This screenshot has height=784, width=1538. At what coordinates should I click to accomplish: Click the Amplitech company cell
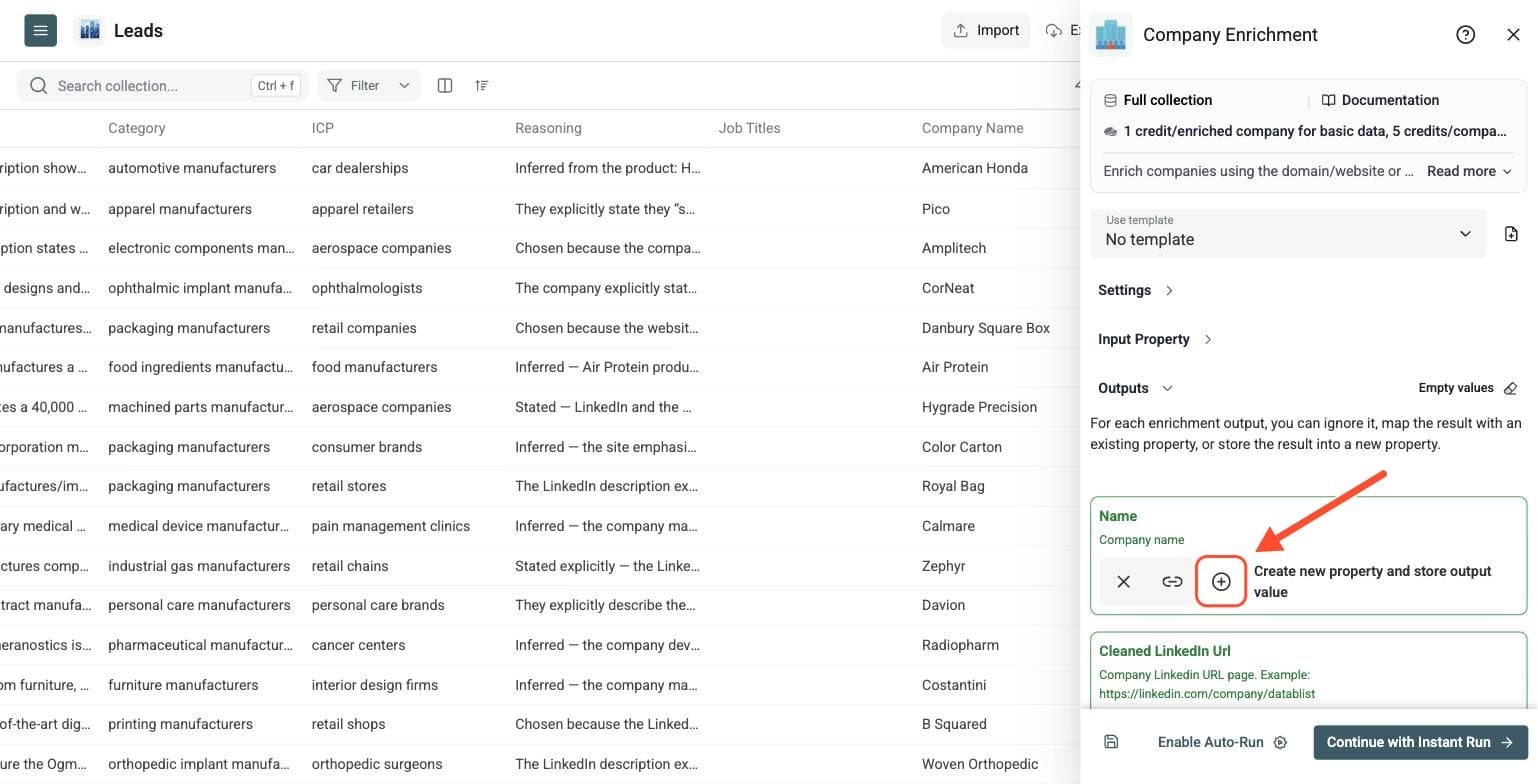(x=954, y=248)
